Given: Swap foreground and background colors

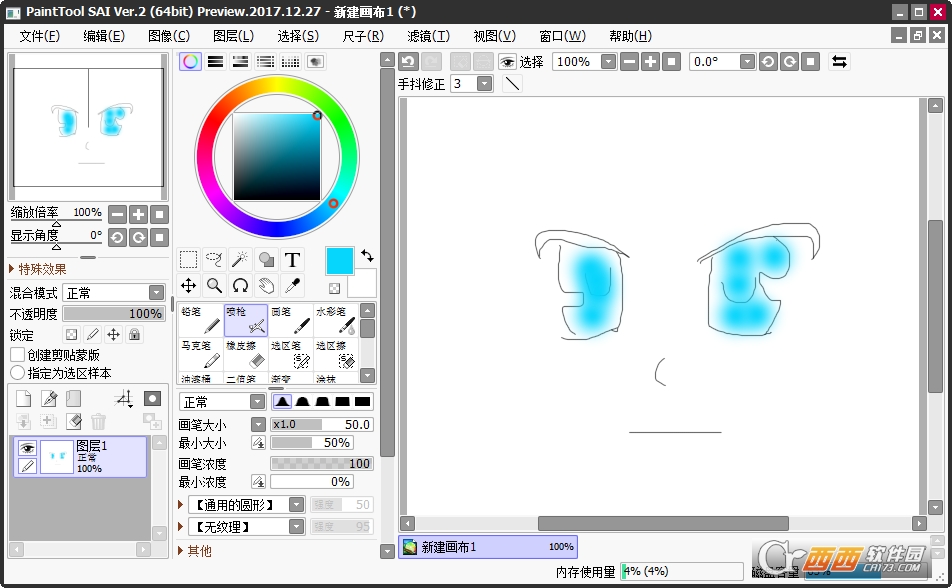Looking at the screenshot, I should [367, 256].
